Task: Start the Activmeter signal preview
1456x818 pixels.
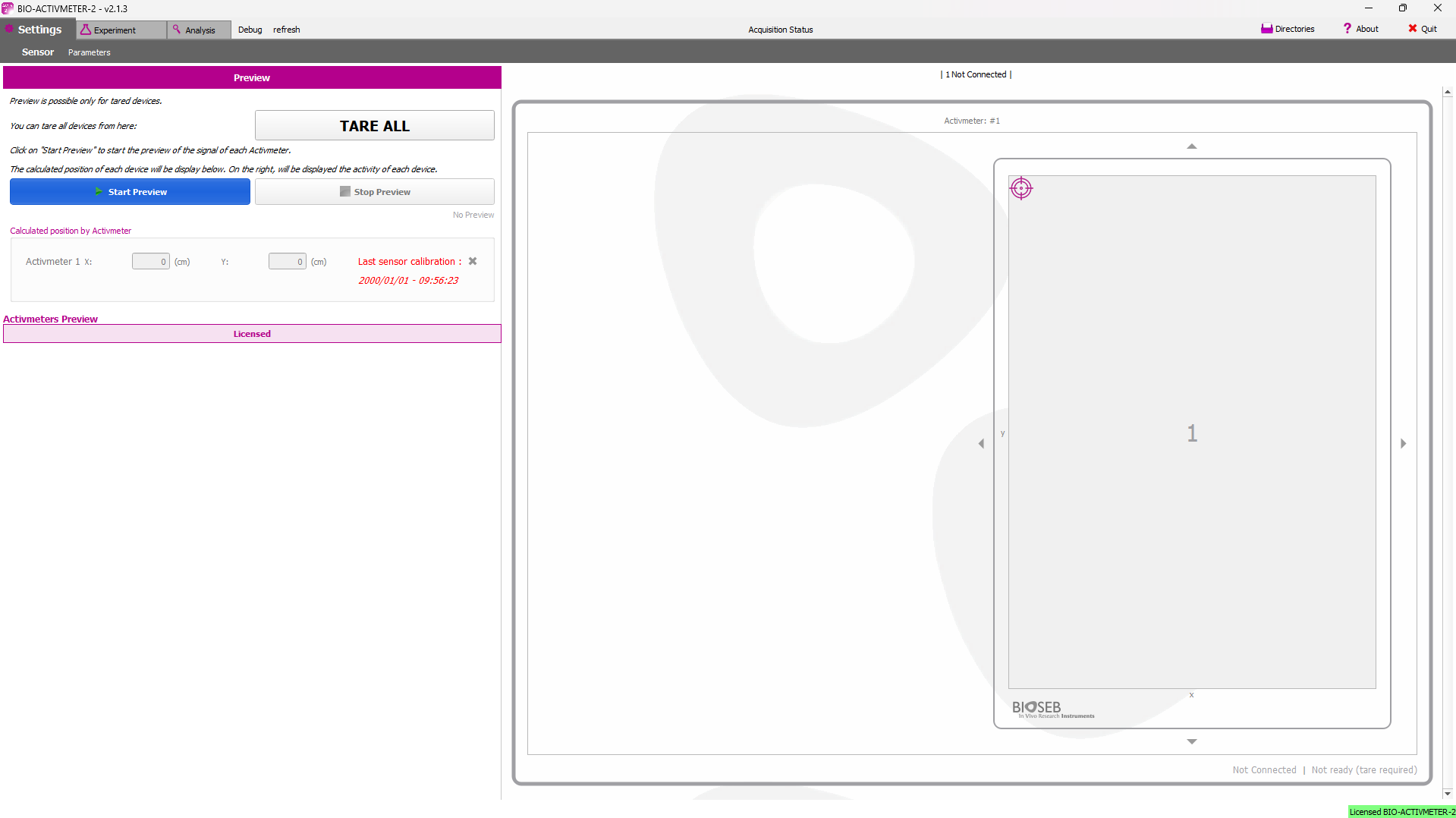Action: pos(130,192)
